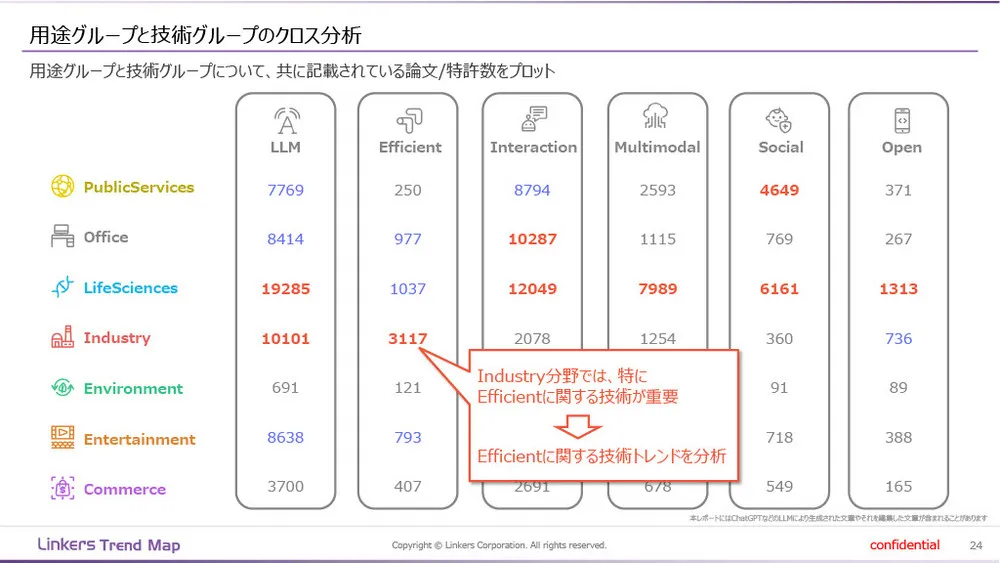Select the Office row label
Viewport: 1000px width, 563px height.
pyautogui.click(x=106, y=237)
